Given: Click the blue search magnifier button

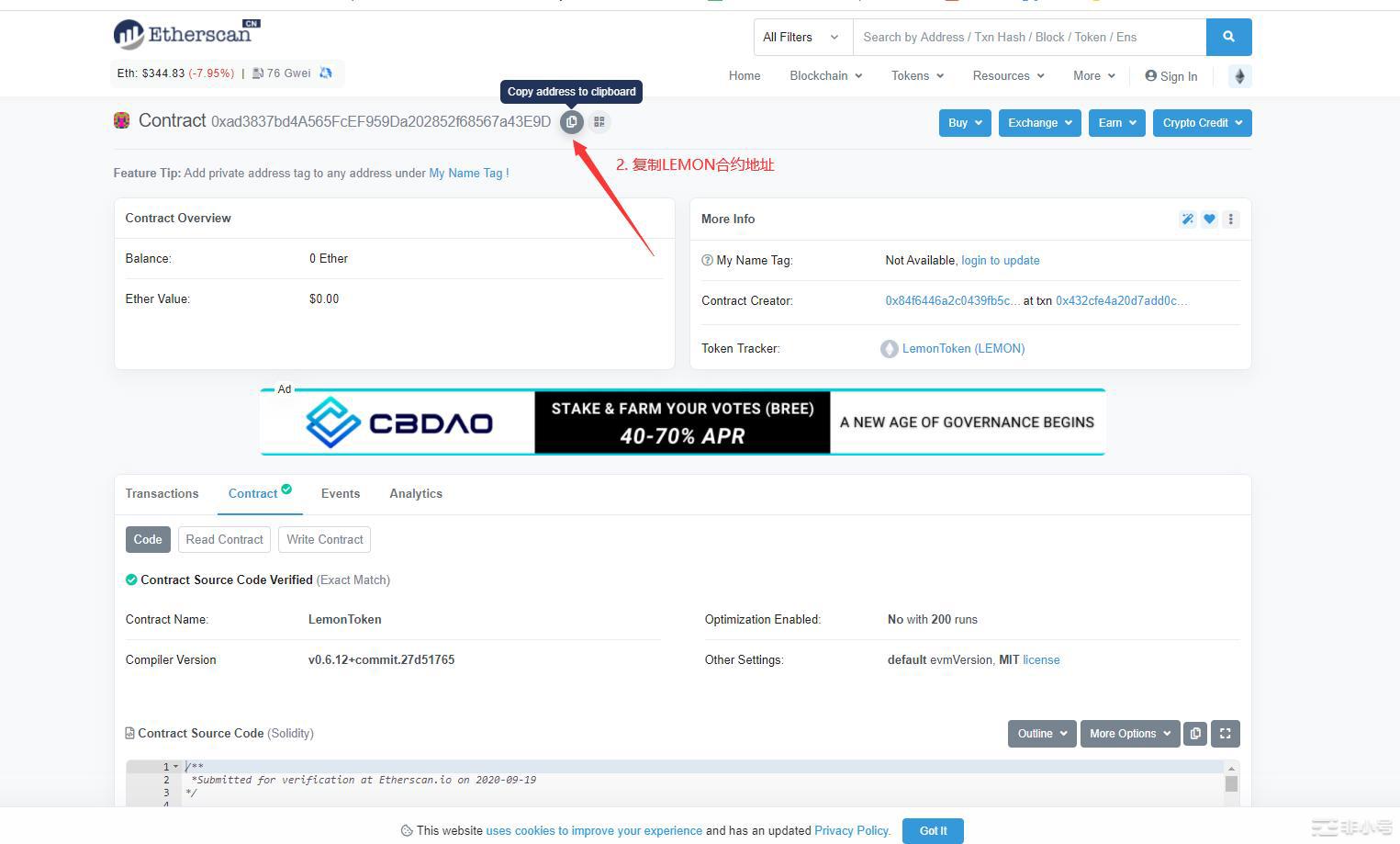Looking at the screenshot, I should (x=1228, y=38).
